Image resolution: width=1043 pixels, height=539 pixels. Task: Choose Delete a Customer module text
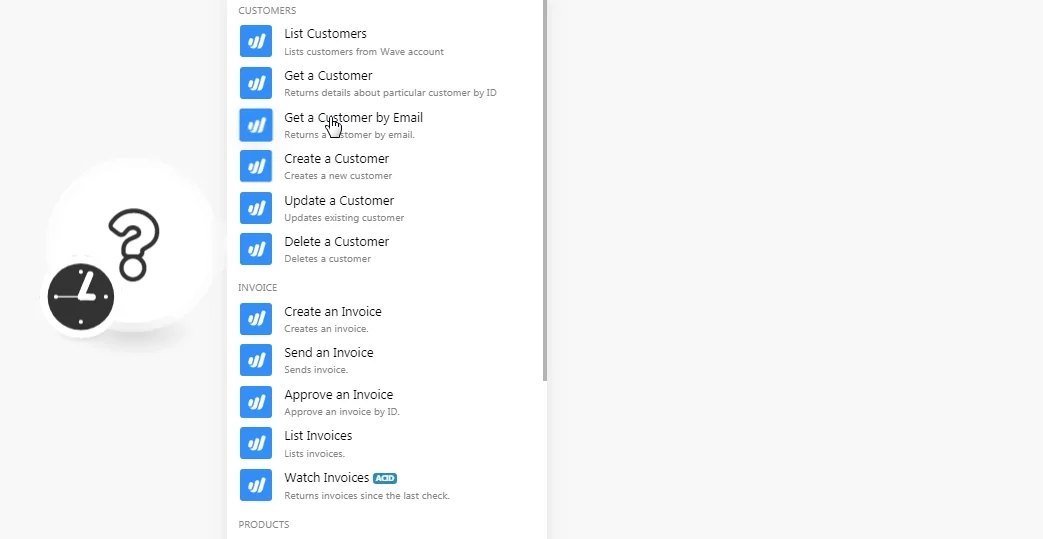(x=337, y=242)
